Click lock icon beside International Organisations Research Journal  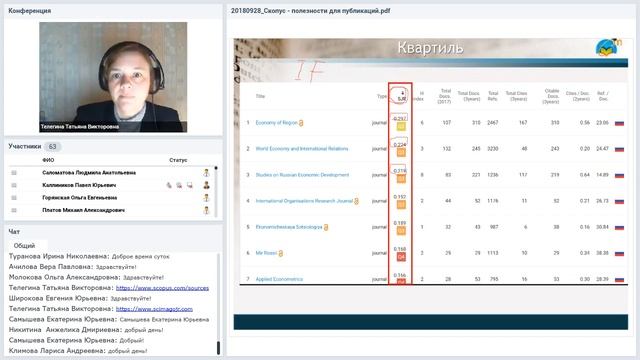[356, 201]
